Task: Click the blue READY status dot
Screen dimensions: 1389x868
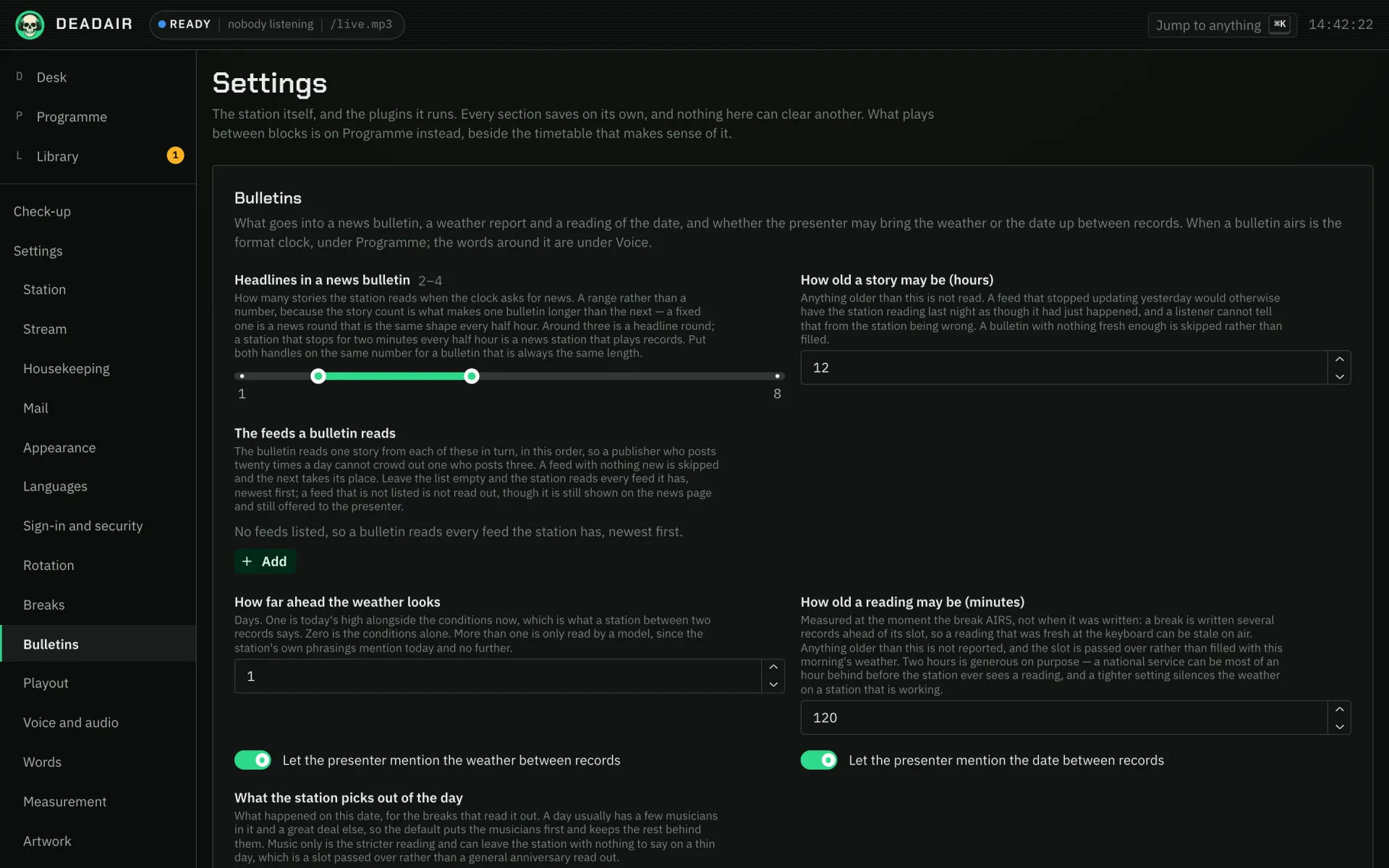Action: (x=162, y=25)
